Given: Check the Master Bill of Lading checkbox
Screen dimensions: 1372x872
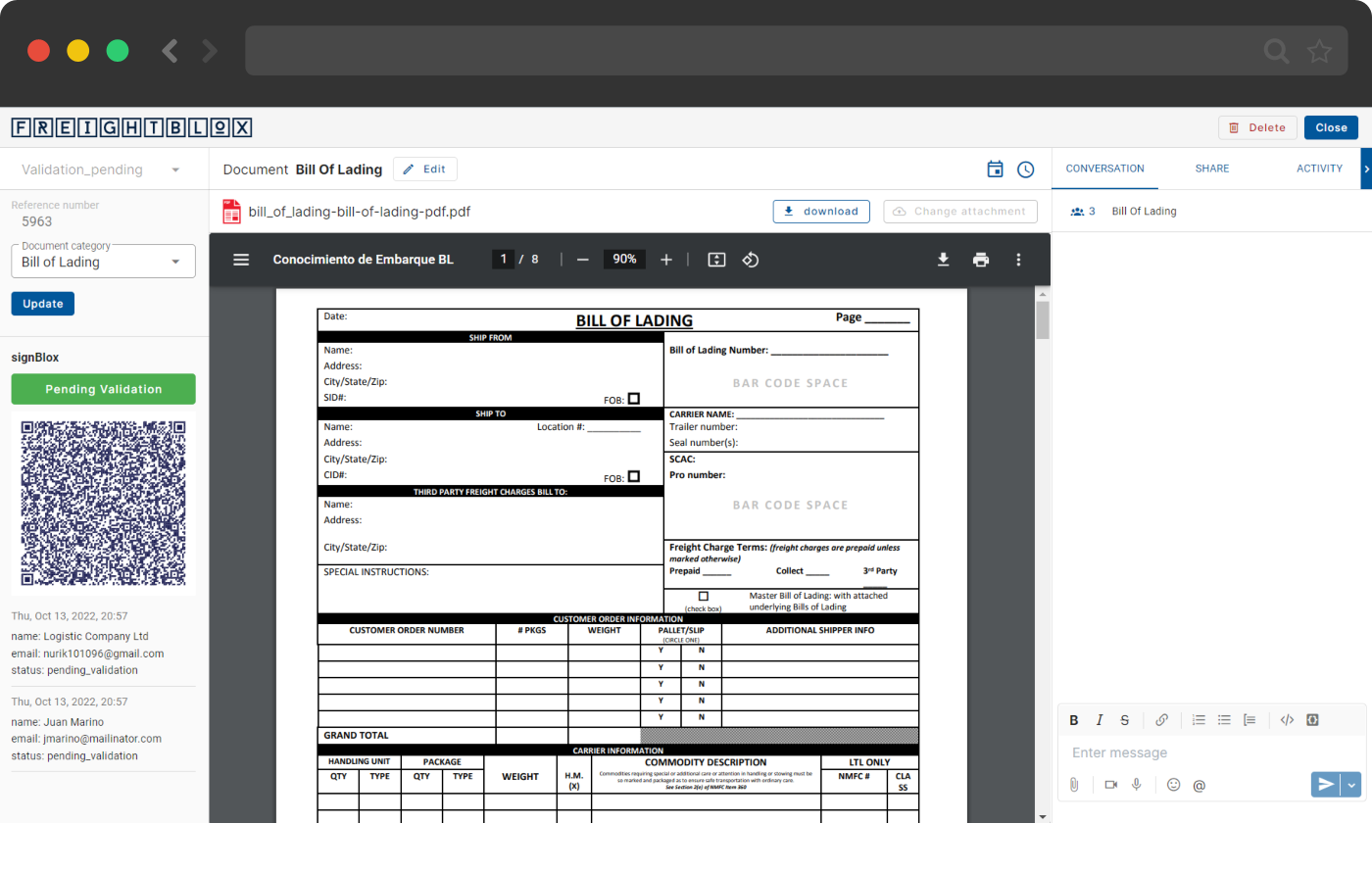Looking at the screenshot, I should [704, 596].
